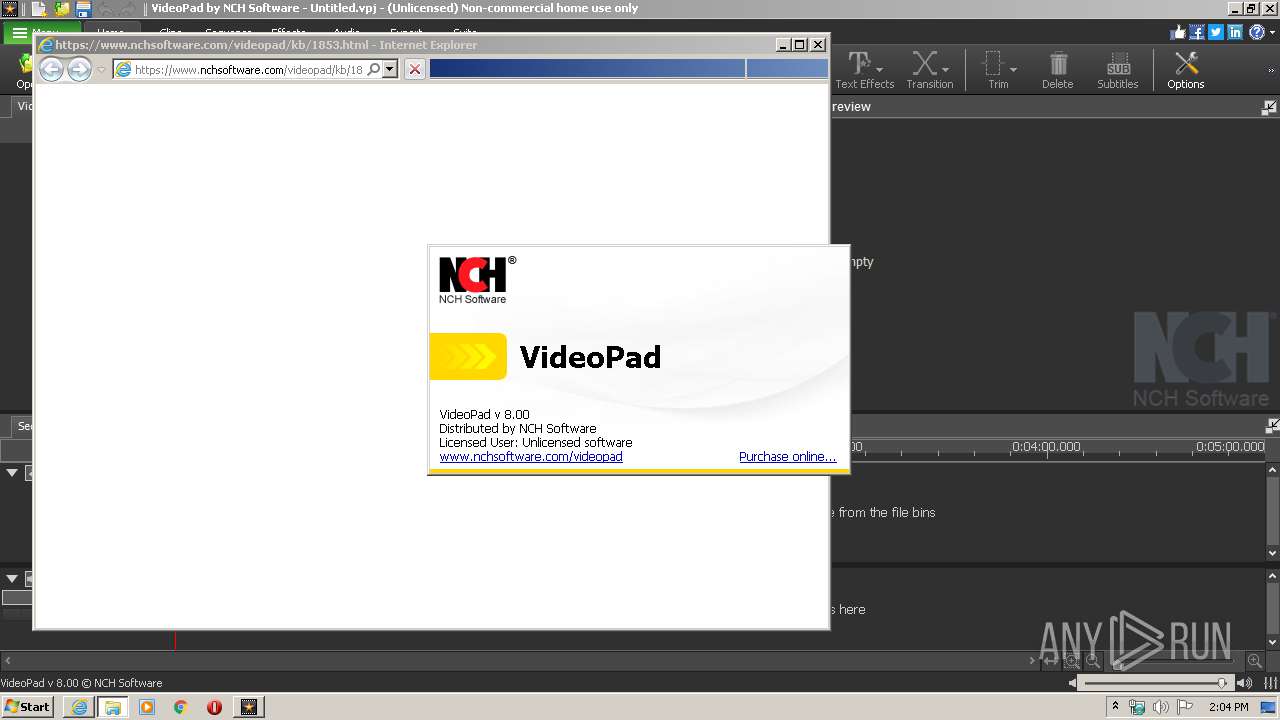1280x720 pixels.
Task: Show hidden system tray icons
Action: [x=1116, y=706]
